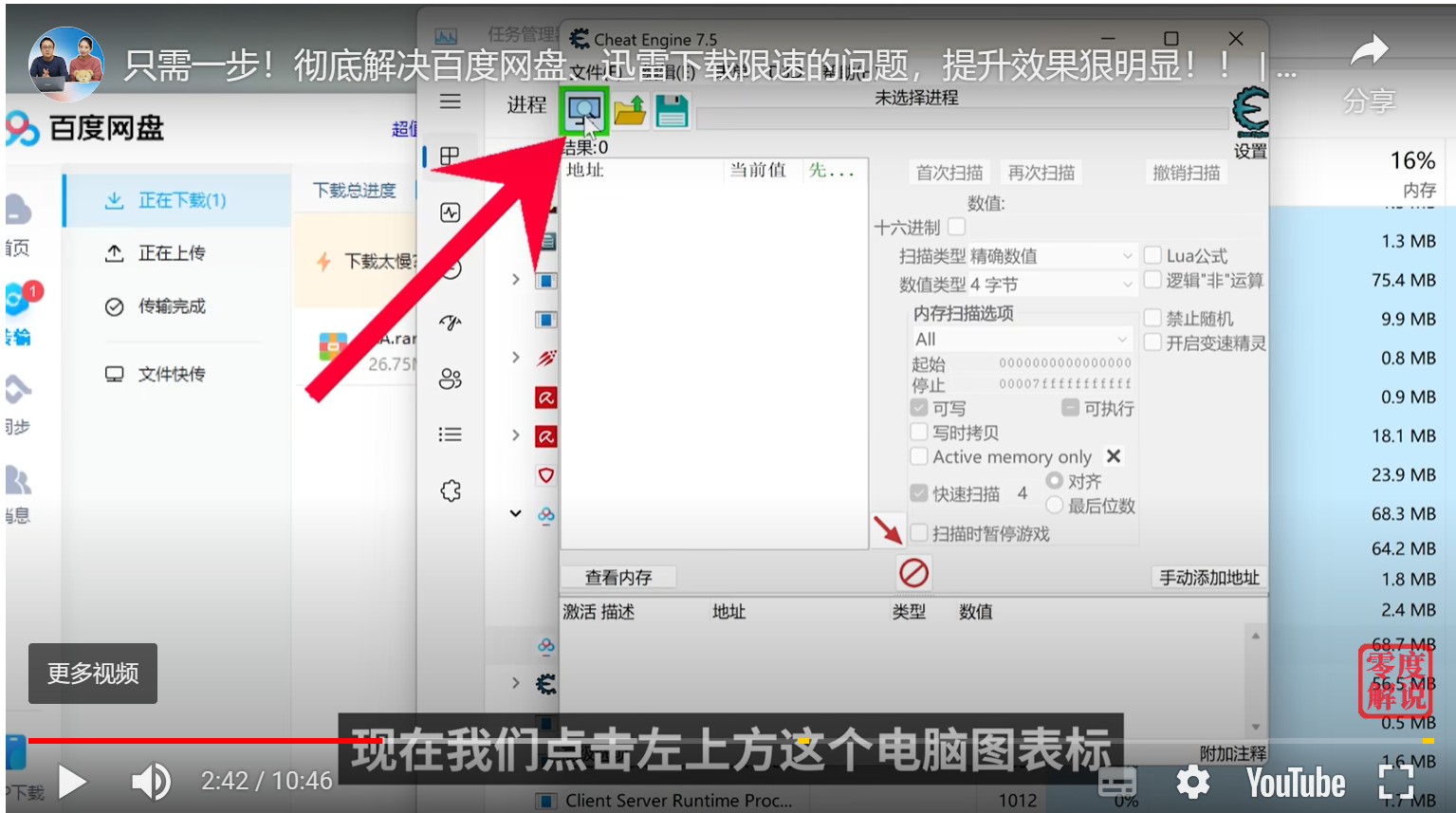Open the Task Manager hamburger menu

click(451, 102)
